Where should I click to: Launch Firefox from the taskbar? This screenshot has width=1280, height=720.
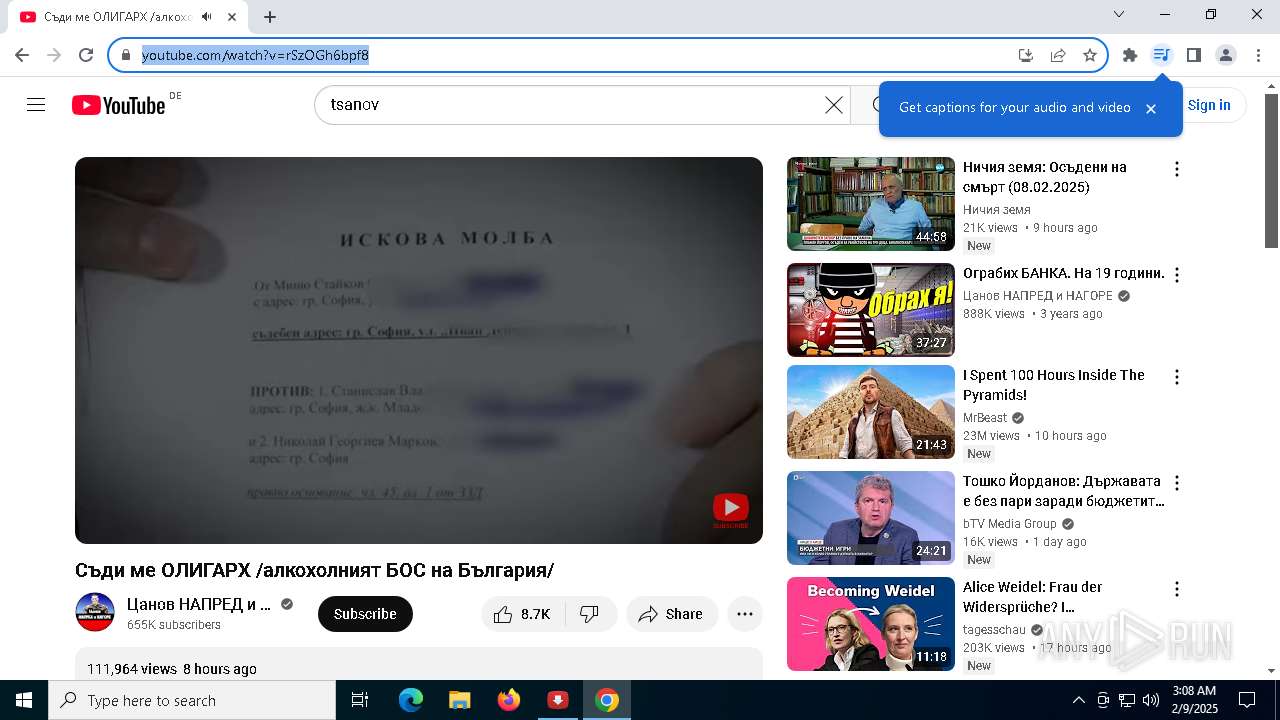(x=508, y=700)
